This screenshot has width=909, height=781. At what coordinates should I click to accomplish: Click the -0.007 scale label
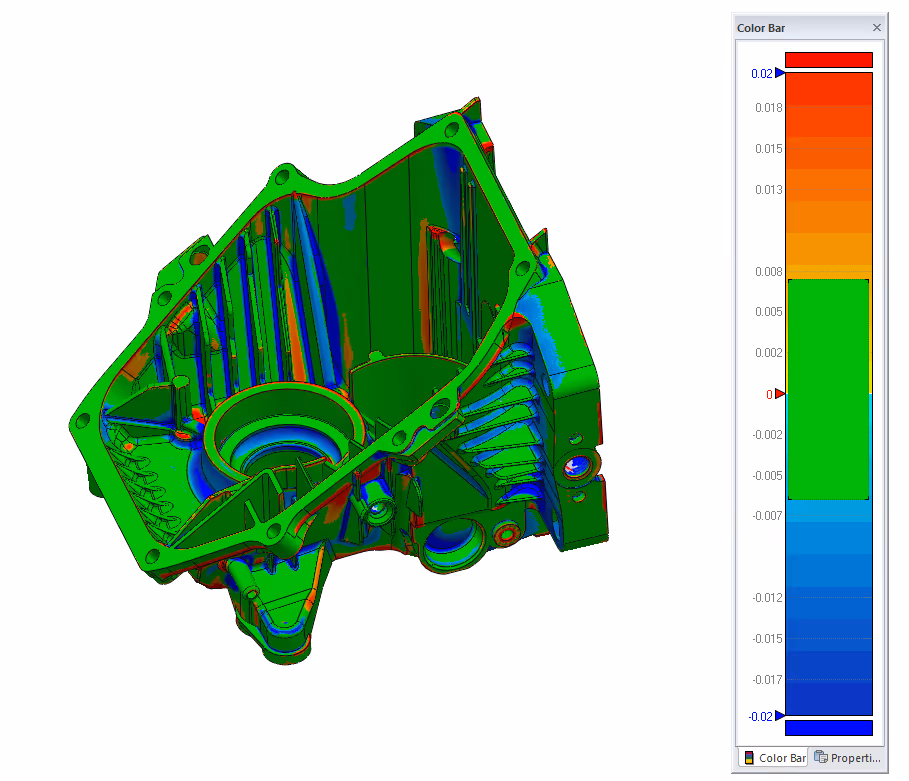pyautogui.click(x=767, y=516)
